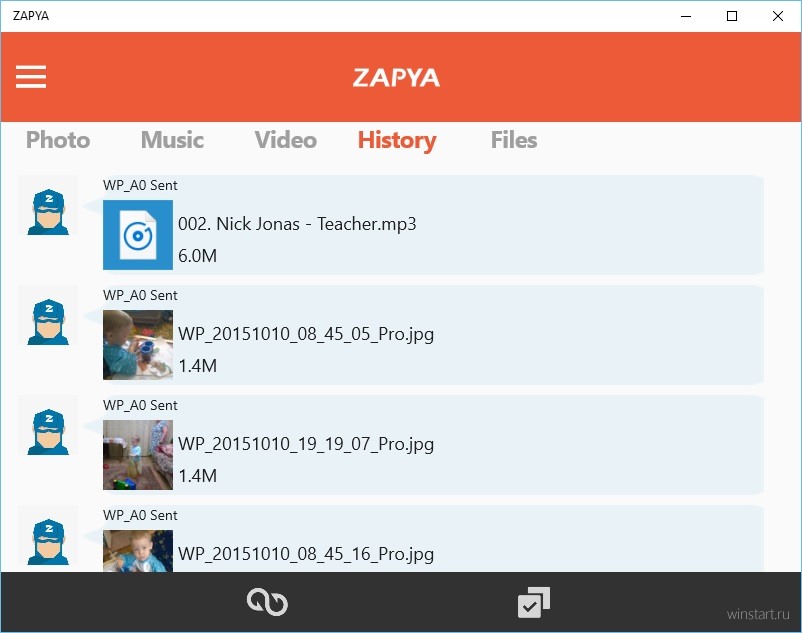Select the History tab

[397, 141]
